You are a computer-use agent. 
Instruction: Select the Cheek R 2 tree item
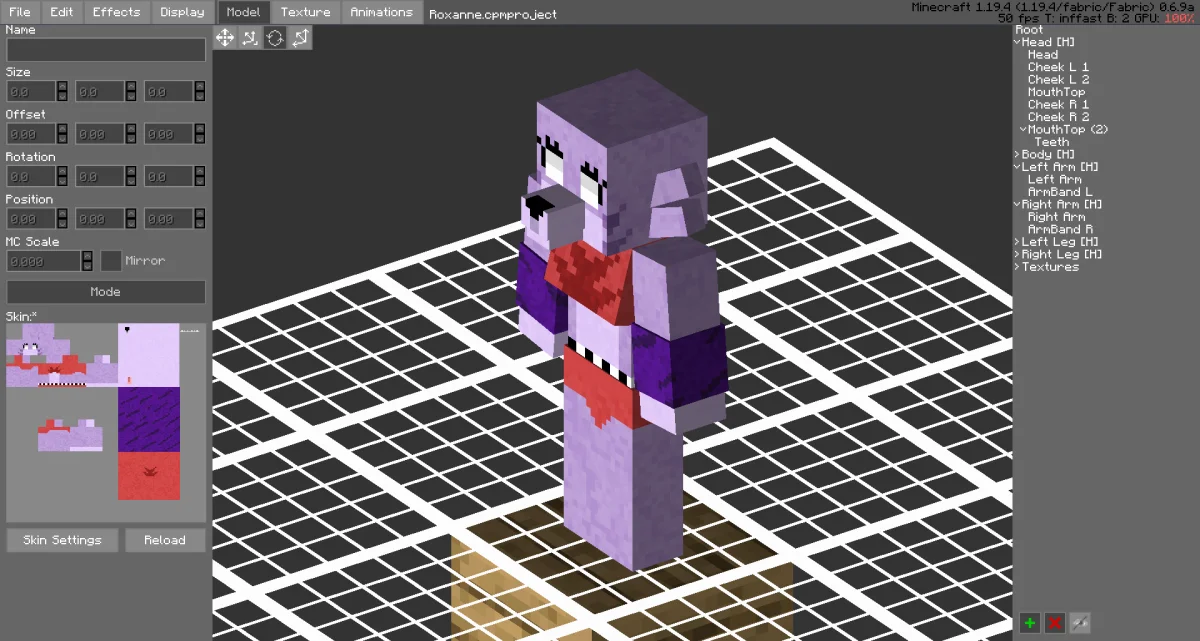click(1058, 117)
